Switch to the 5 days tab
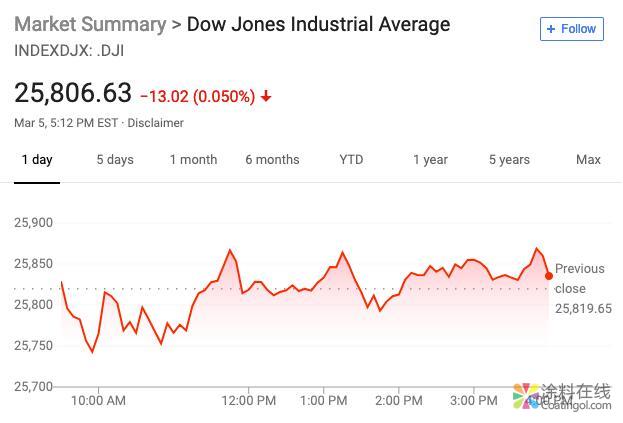The width and height of the screenshot is (623, 423). pyautogui.click(x=115, y=160)
